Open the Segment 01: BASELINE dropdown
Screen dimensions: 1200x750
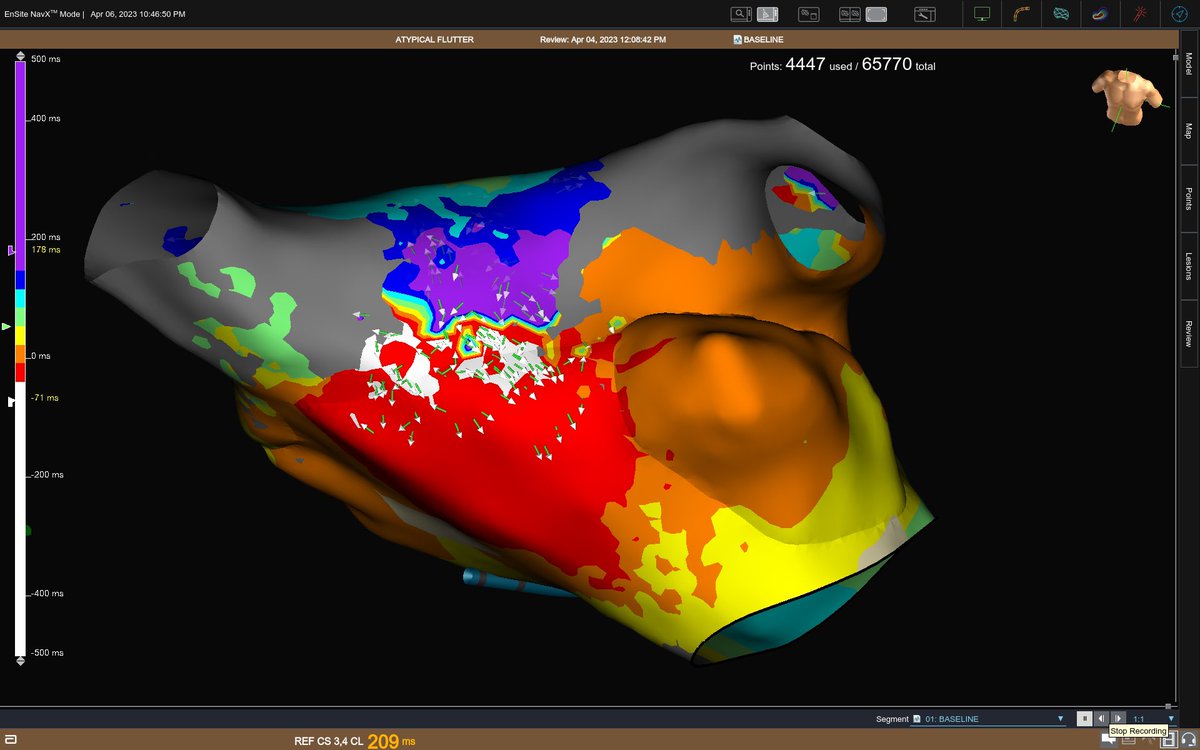988,719
